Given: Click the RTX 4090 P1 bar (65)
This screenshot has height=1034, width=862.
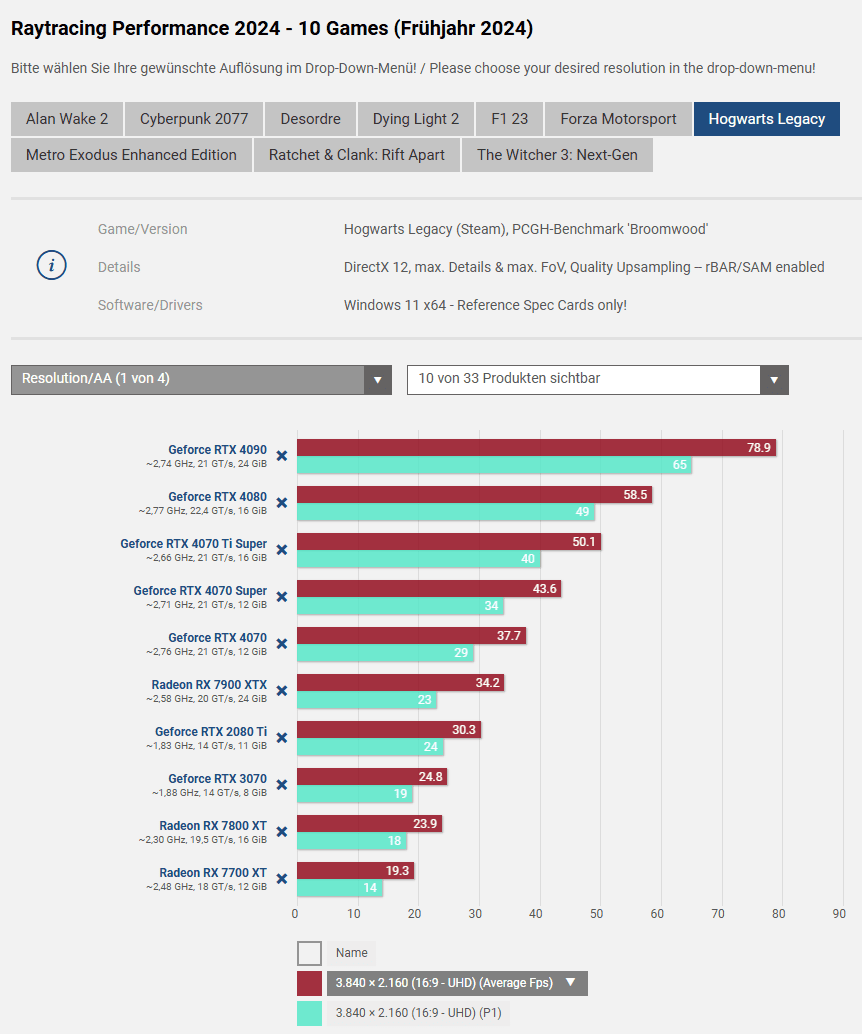Looking at the screenshot, I should tap(494, 465).
